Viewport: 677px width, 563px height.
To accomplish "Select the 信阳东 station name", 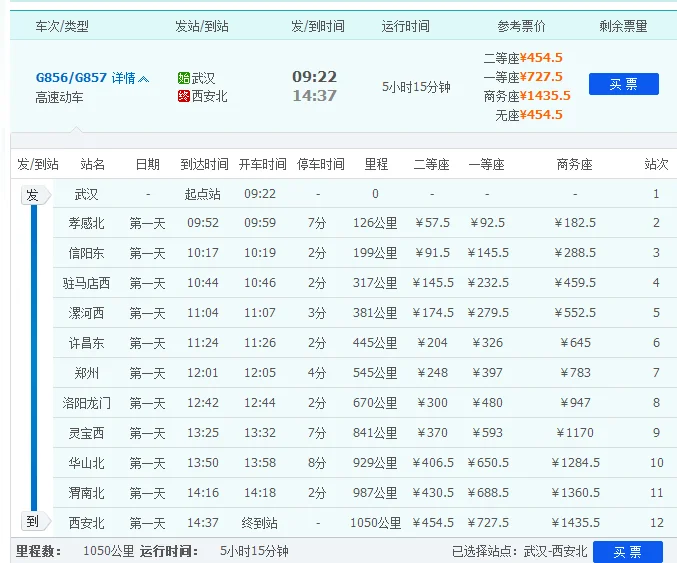I will coord(86,253).
